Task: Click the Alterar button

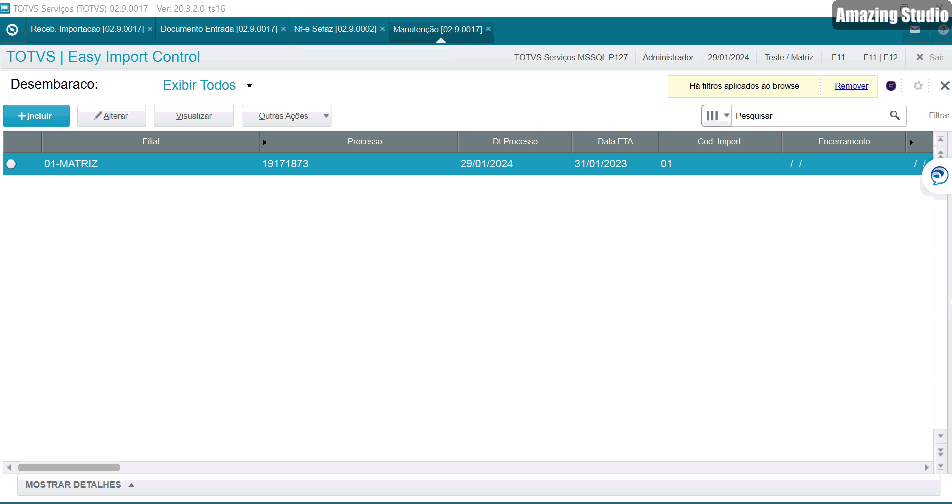Action: click(111, 116)
